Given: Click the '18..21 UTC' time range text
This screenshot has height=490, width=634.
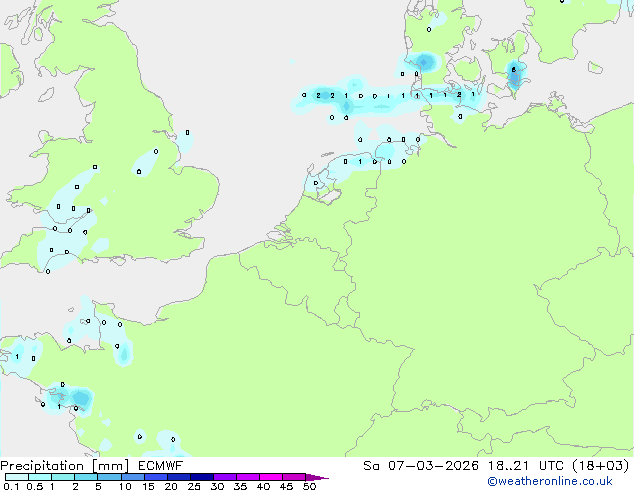Looking at the screenshot, I should point(526,466).
